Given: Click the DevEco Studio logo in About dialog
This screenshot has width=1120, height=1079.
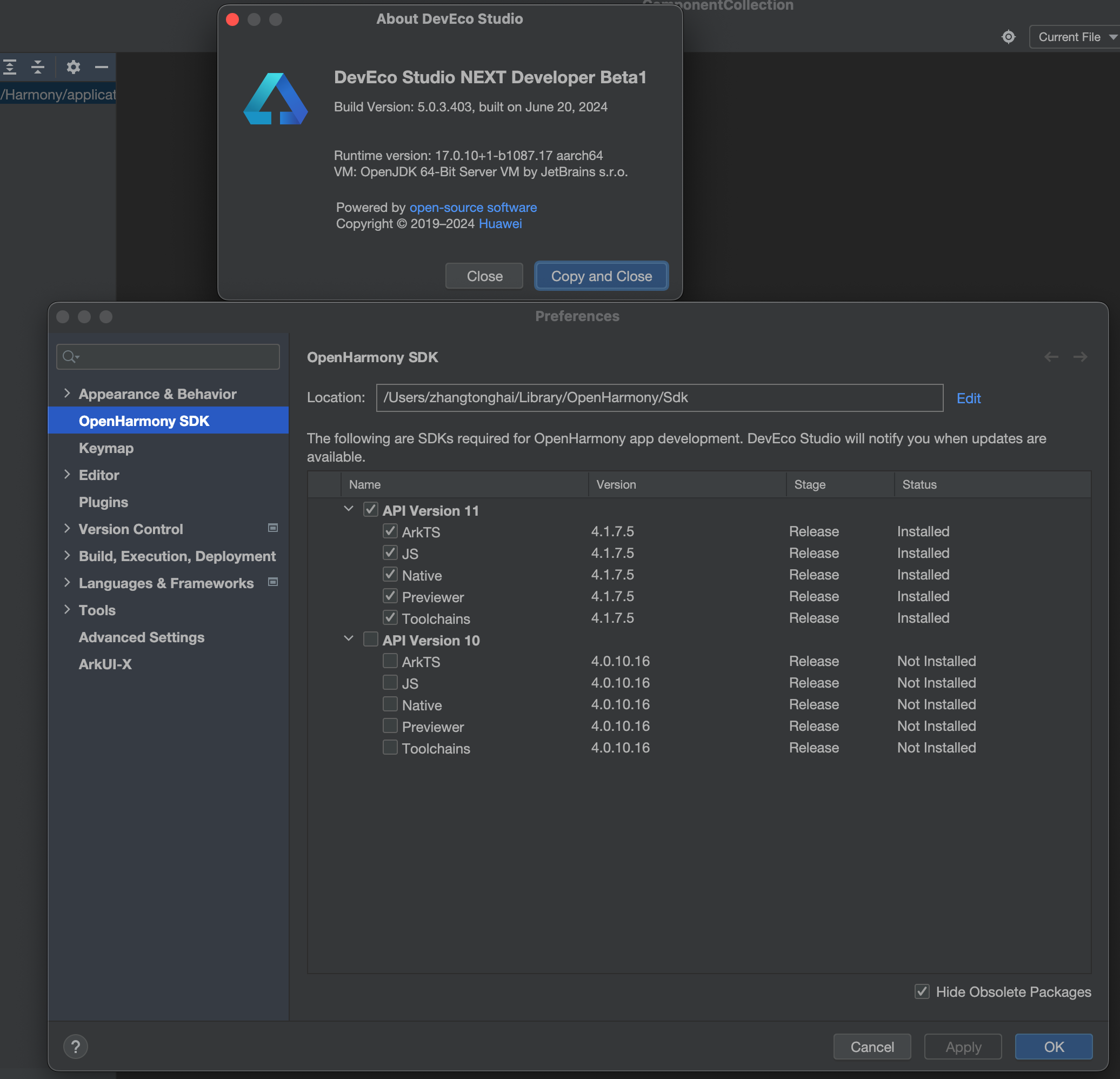Looking at the screenshot, I should 276,98.
